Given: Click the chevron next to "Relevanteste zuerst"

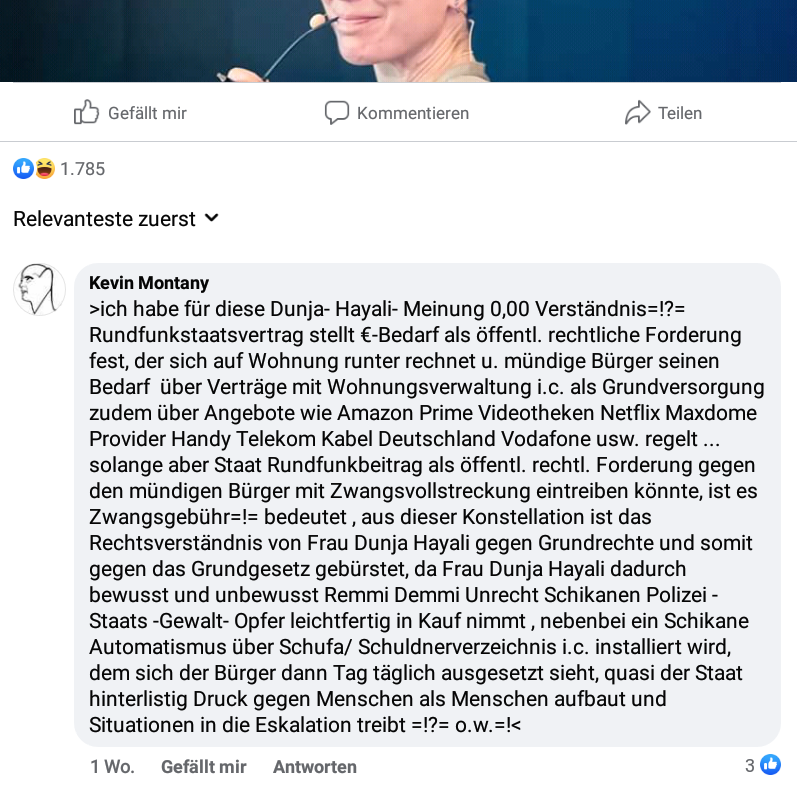Looking at the screenshot, I should pyautogui.click(x=211, y=218).
